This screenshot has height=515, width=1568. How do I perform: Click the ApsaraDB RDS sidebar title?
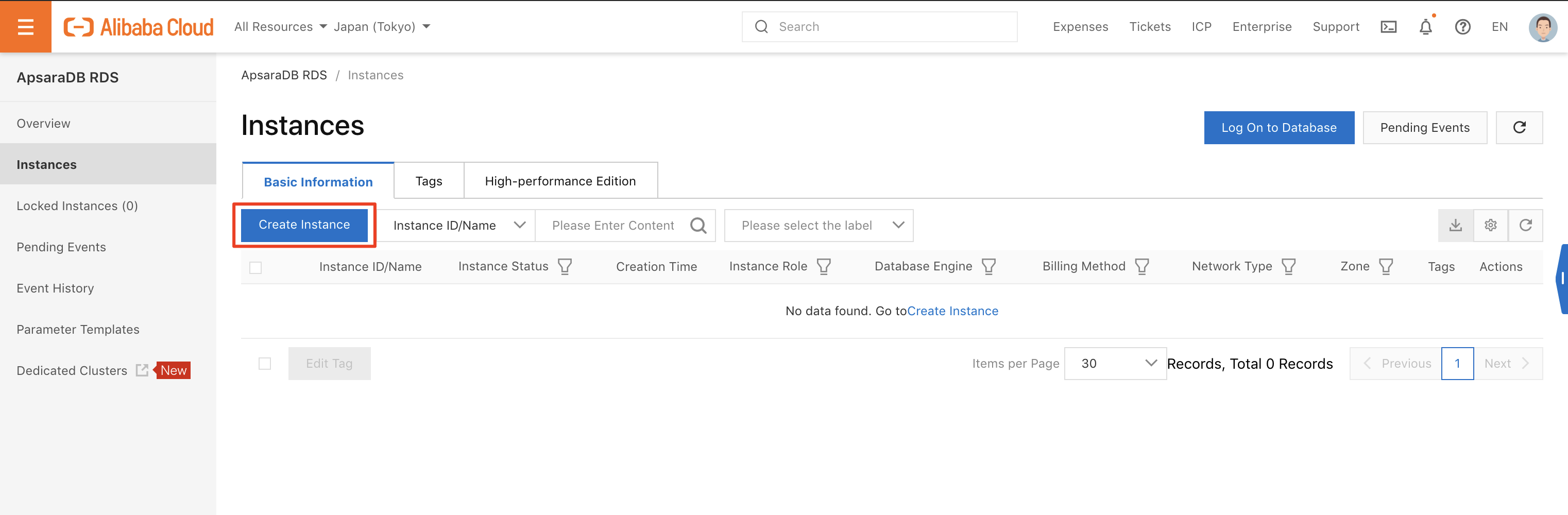67,77
